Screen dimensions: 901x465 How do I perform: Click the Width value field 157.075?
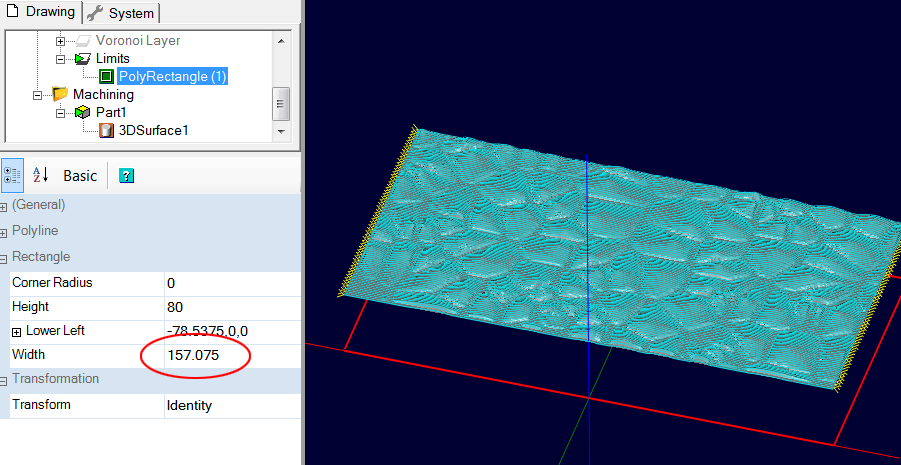pos(193,355)
